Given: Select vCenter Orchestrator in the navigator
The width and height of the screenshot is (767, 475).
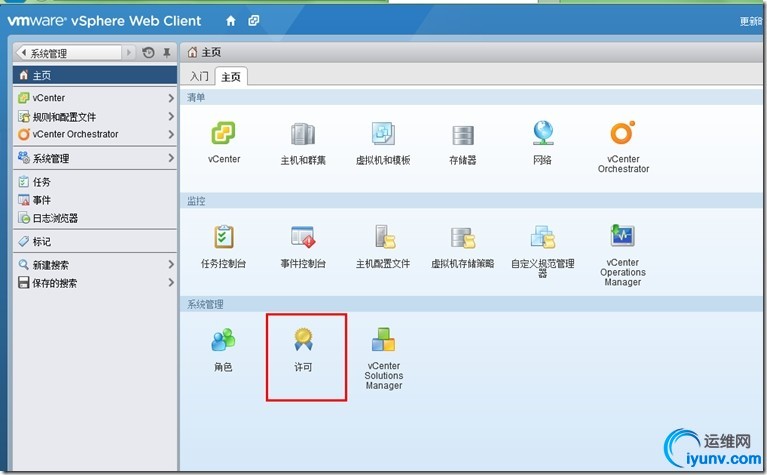Looking at the screenshot, I should [x=95, y=134].
